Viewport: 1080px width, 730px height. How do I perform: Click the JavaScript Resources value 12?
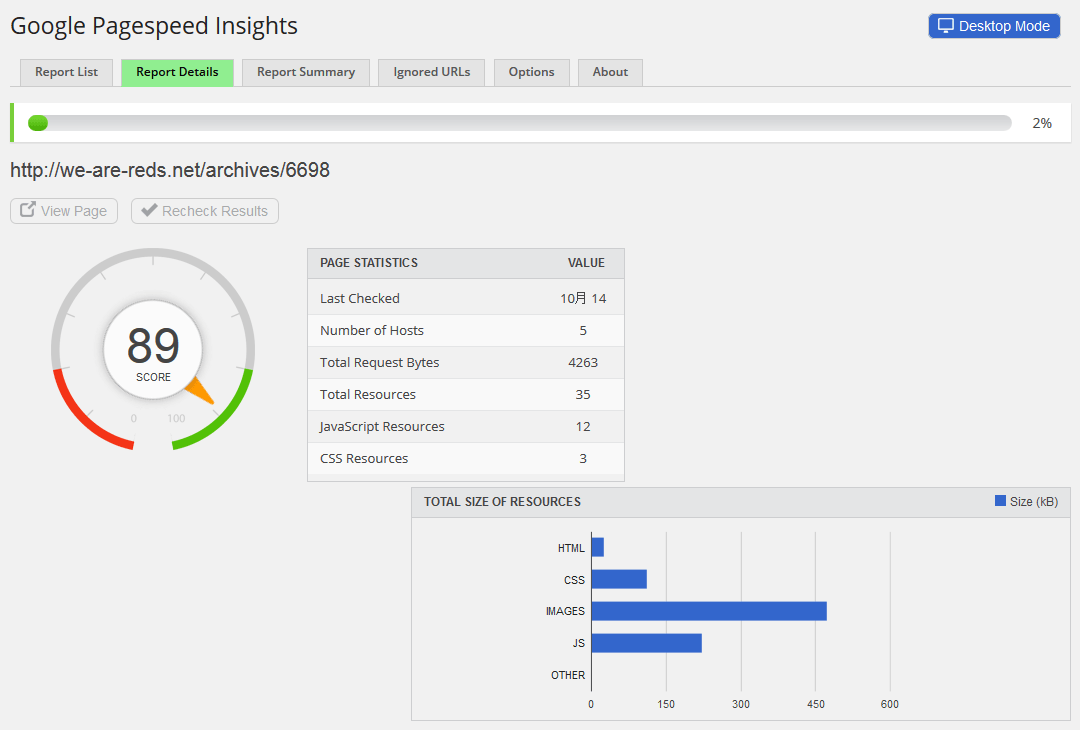[x=583, y=426]
